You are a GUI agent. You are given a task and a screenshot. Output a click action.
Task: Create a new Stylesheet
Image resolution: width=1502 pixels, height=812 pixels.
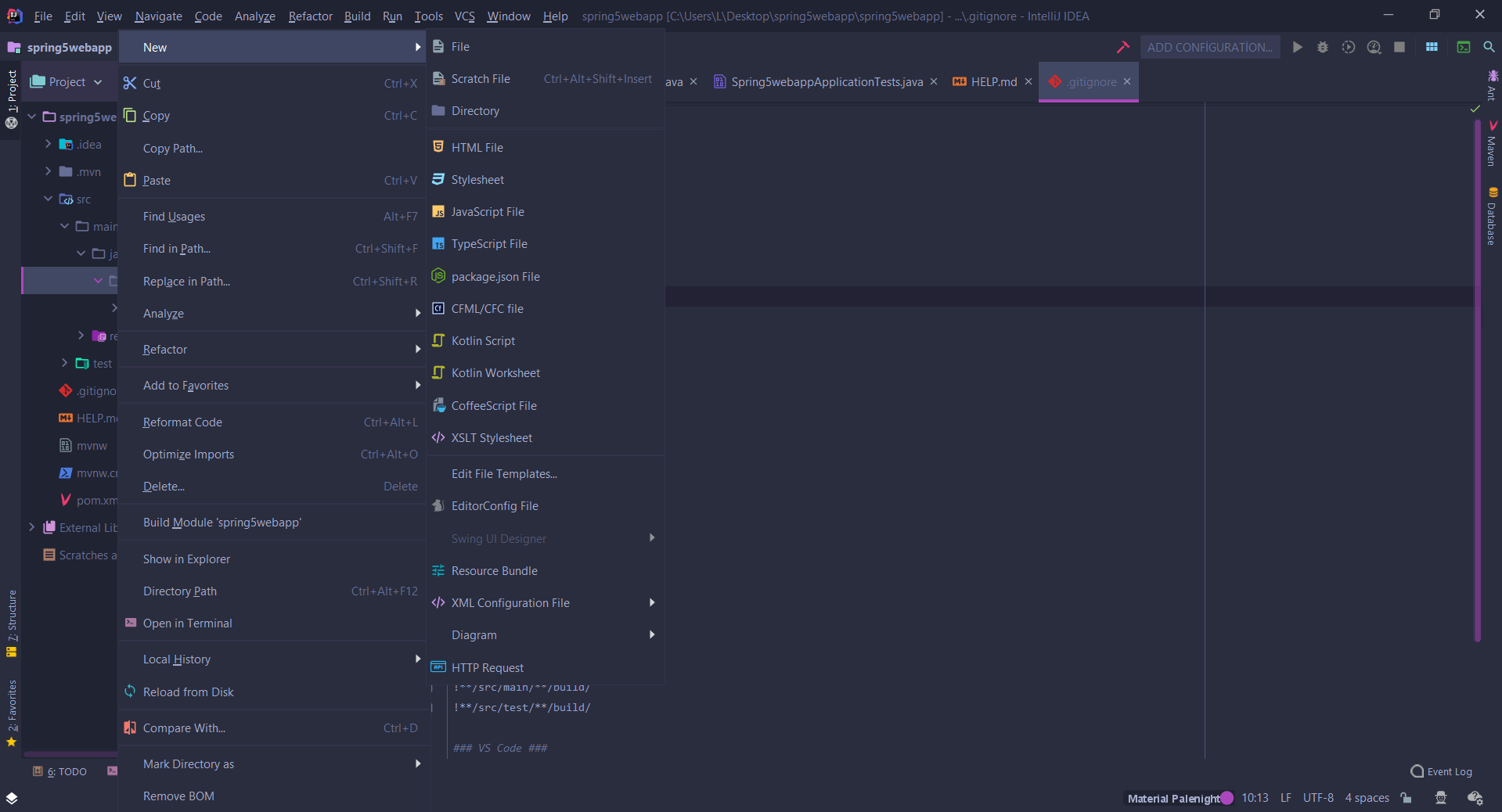(x=546, y=180)
